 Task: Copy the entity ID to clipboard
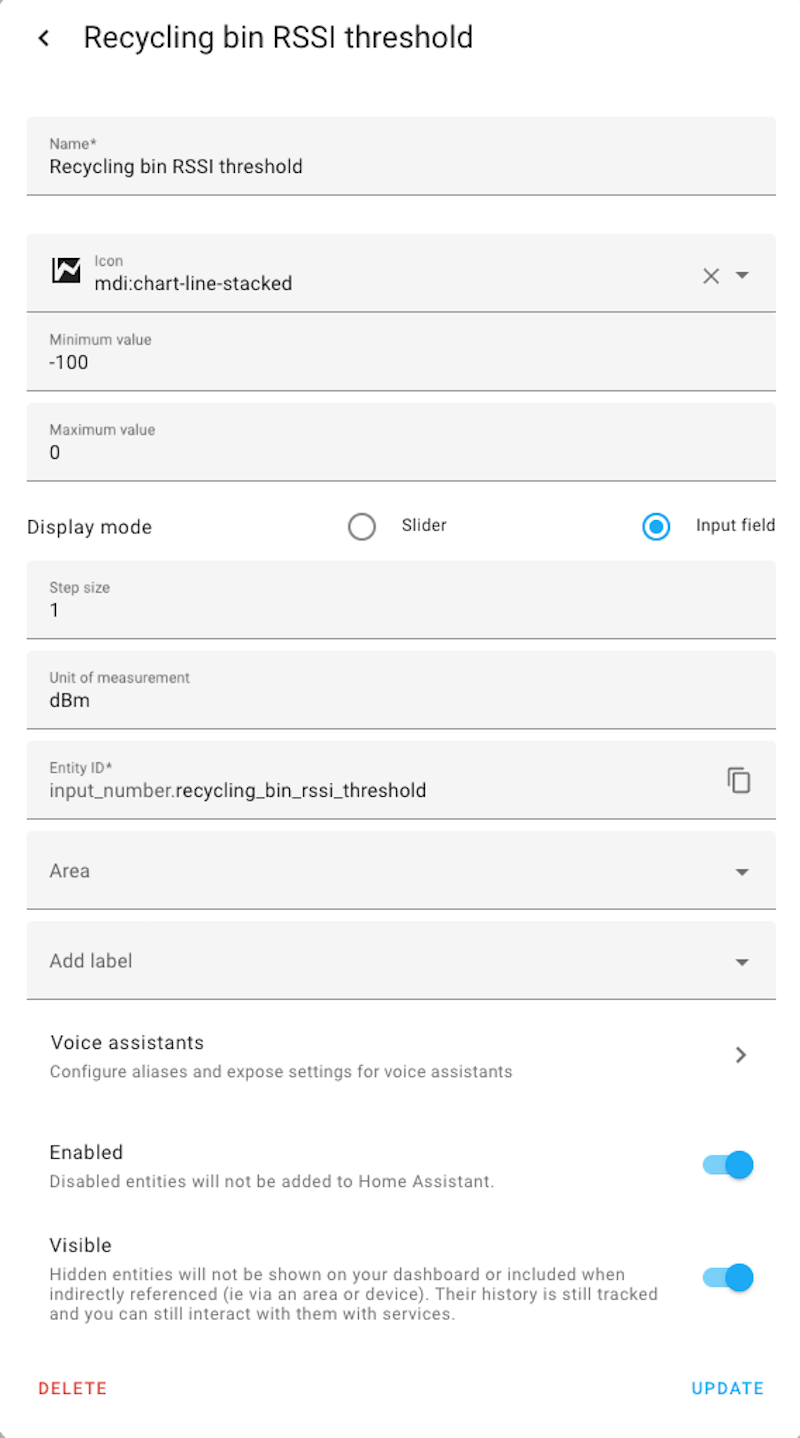tap(739, 780)
